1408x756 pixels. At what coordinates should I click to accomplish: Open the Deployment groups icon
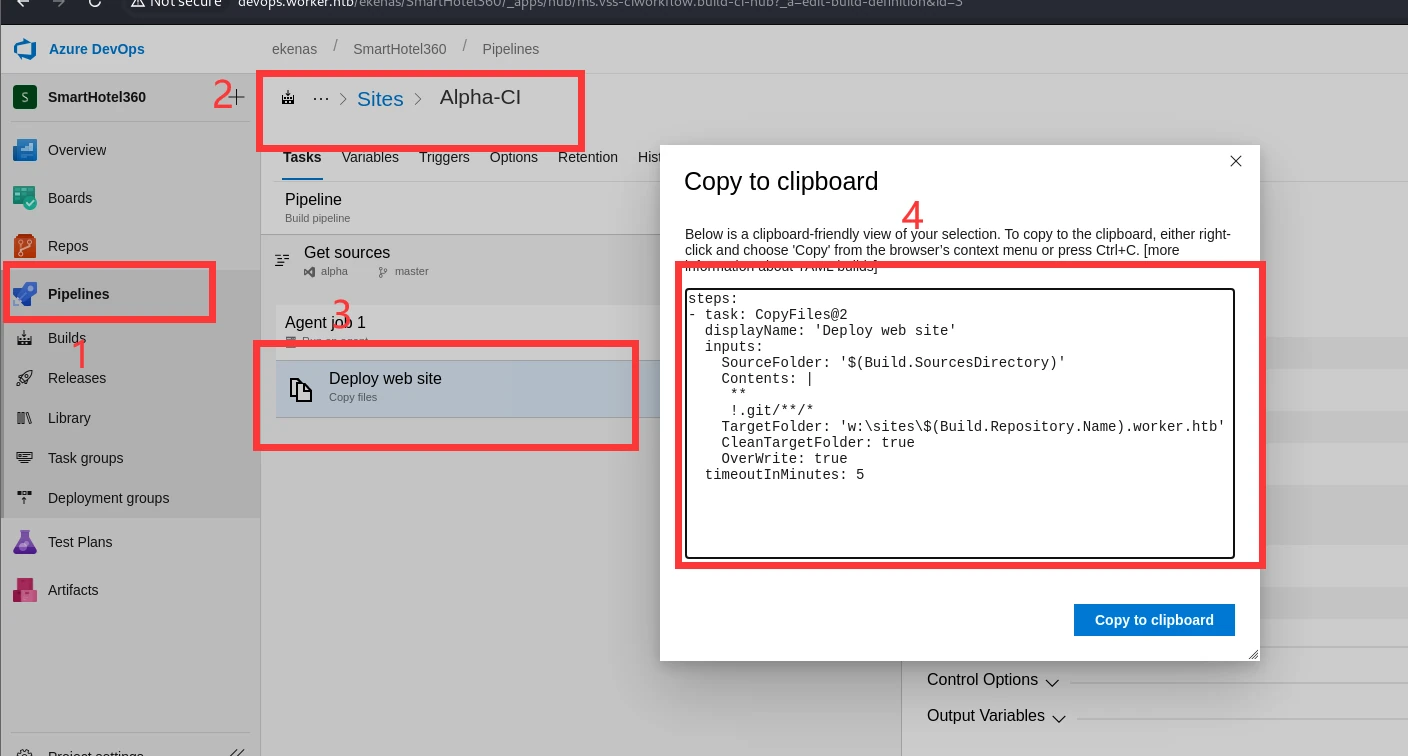coord(26,498)
